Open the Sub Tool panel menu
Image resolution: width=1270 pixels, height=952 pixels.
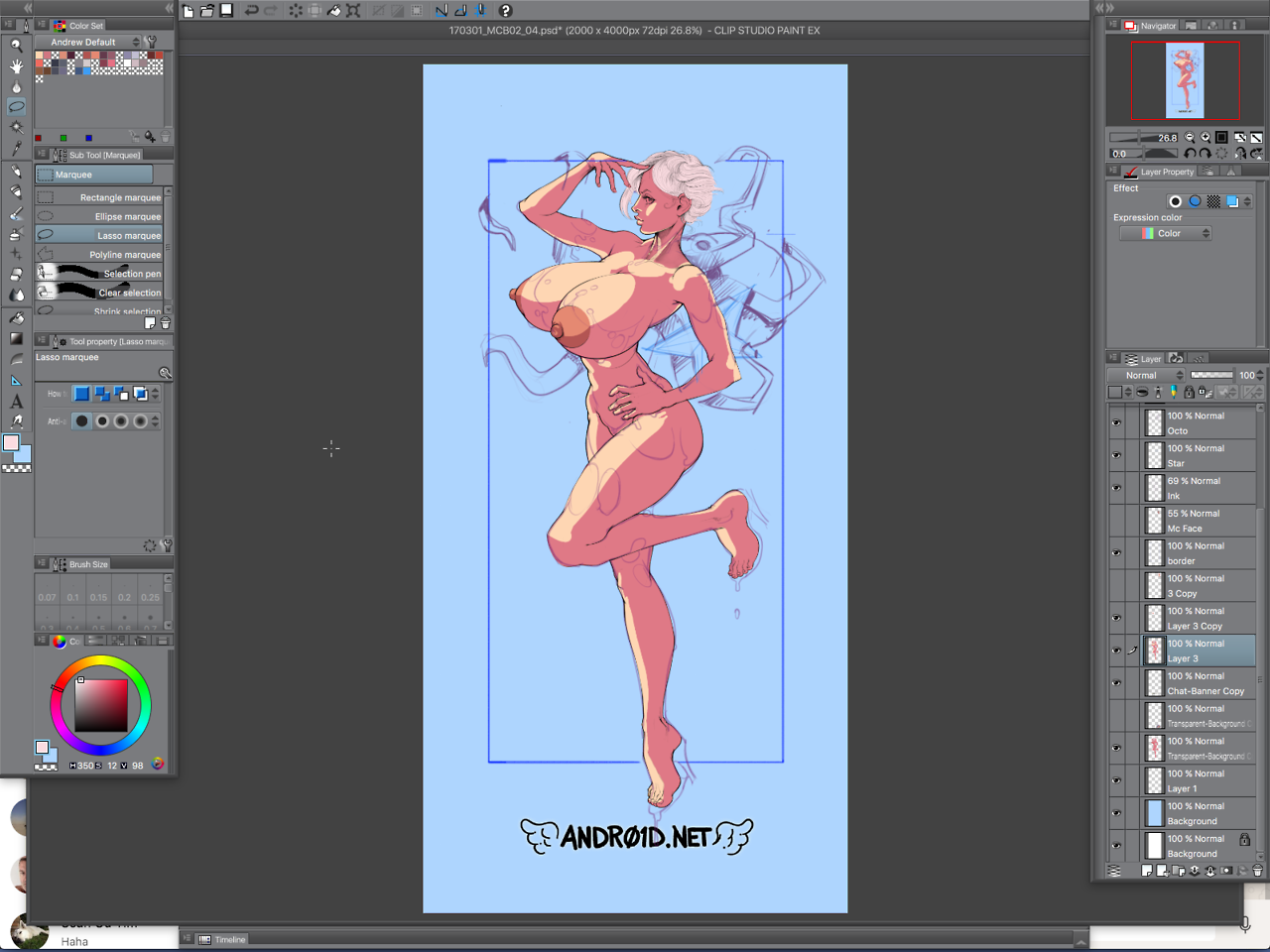tap(42, 155)
